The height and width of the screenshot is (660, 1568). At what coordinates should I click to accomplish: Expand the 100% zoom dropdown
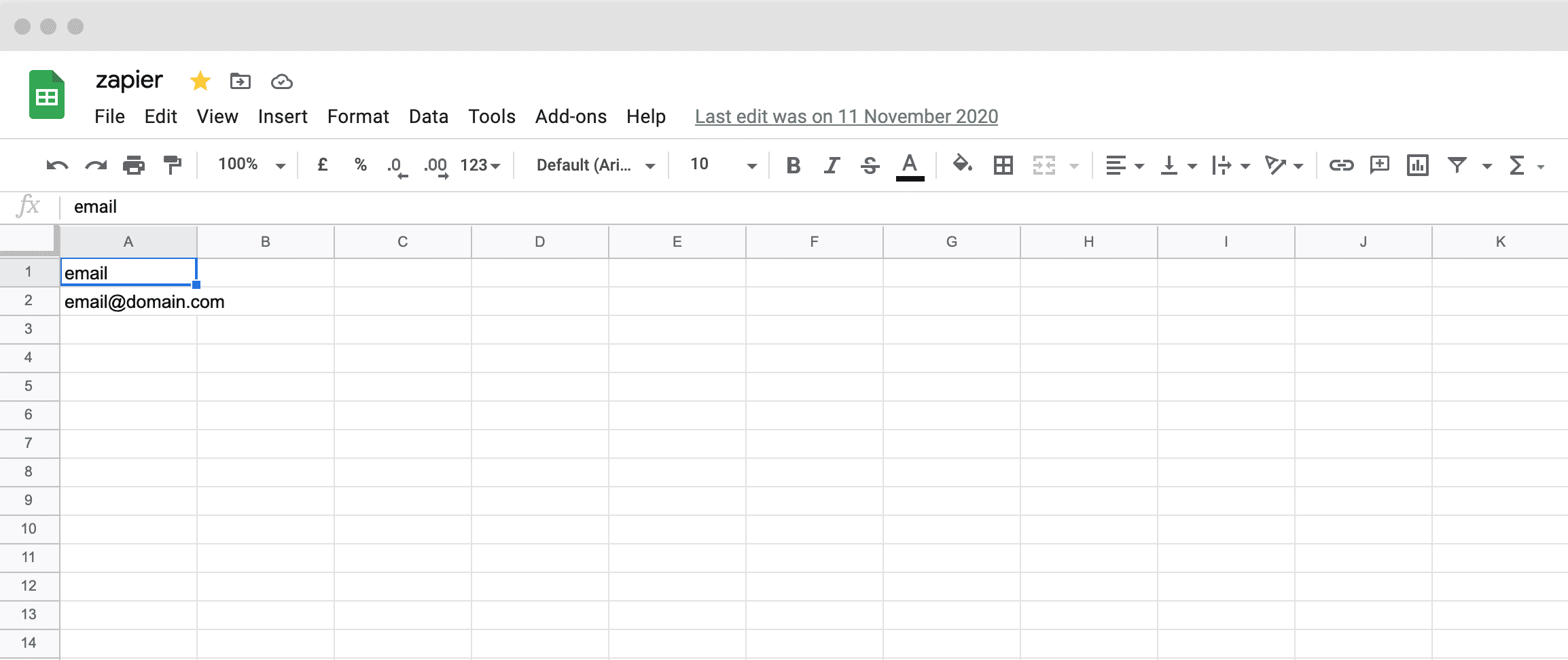click(x=251, y=165)
